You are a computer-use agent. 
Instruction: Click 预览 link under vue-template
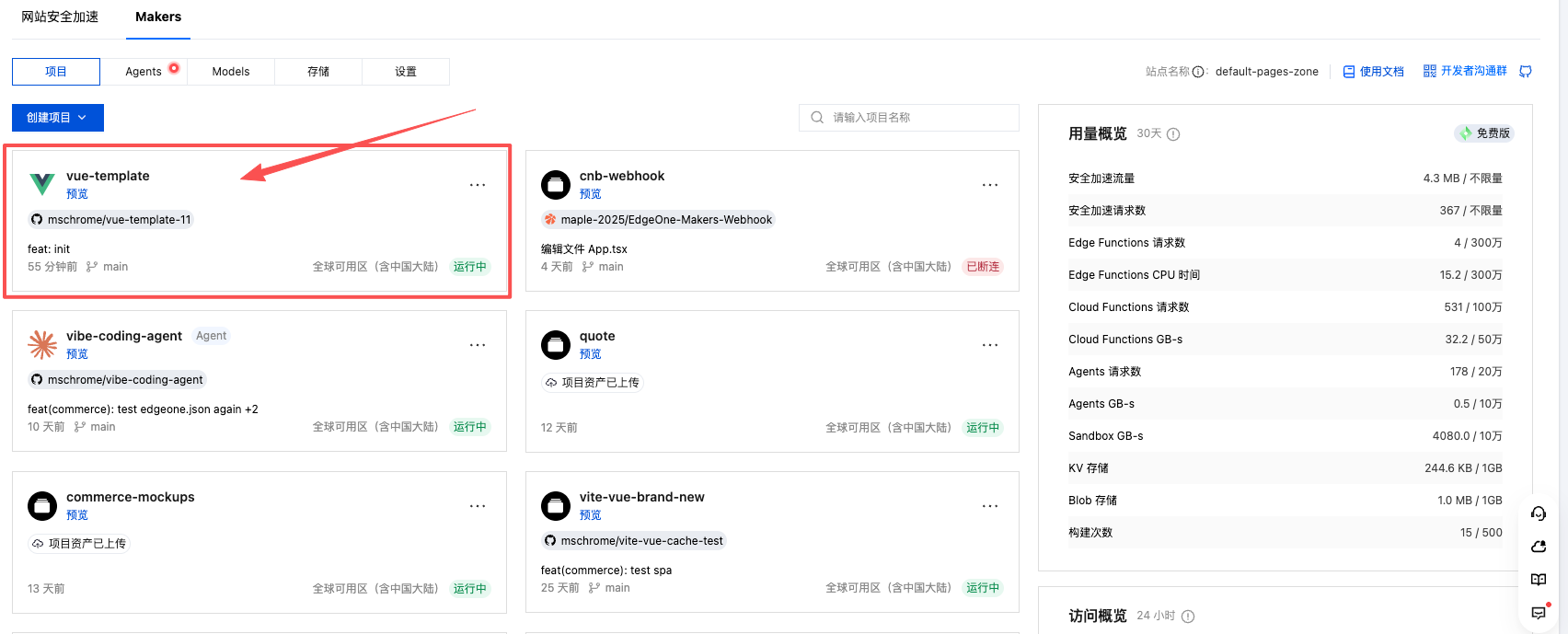[x=77, y=194]
